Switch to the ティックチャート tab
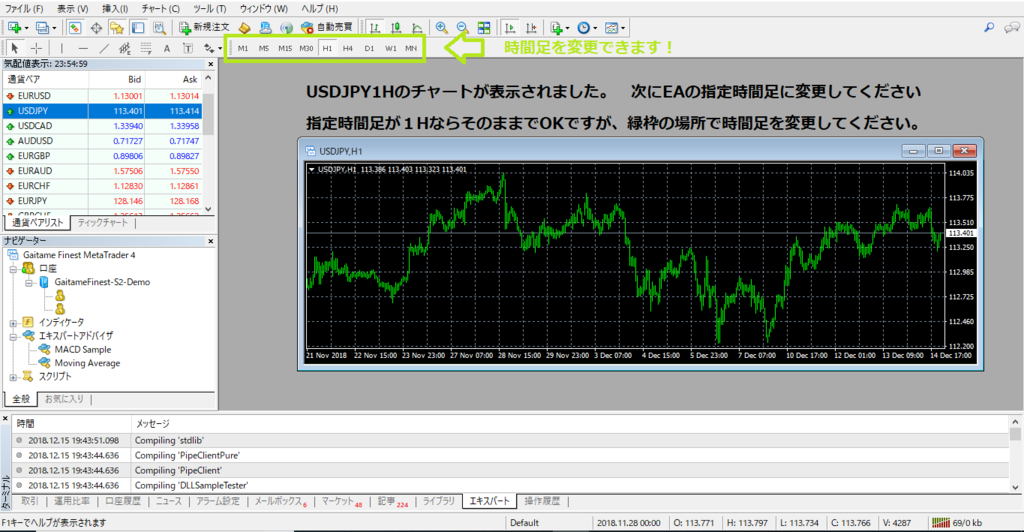This screenshot has height=532, width=1024. (x=103, y=223)
